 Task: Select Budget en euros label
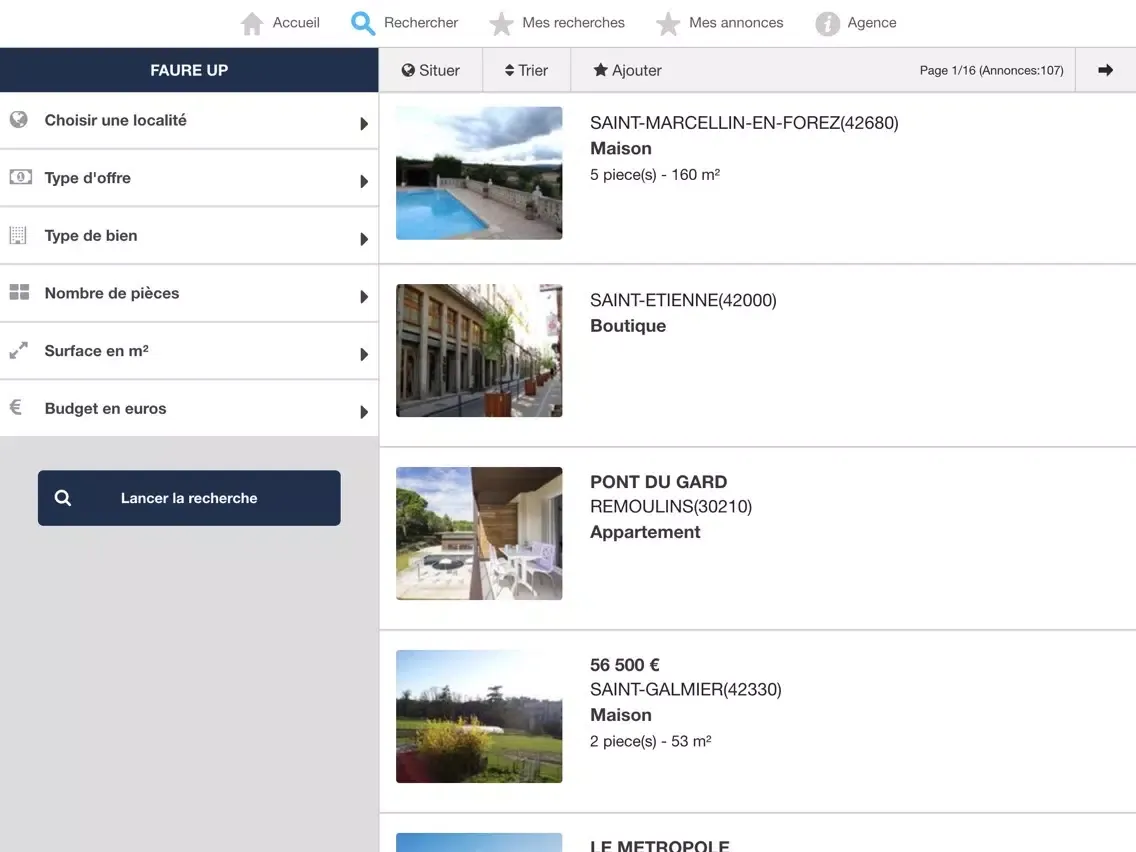[x=105, y=409]
